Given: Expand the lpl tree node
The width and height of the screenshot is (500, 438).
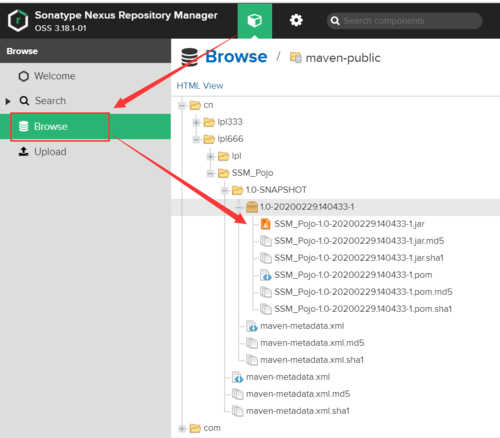Looking at the screenshot, I should (210, 156).
